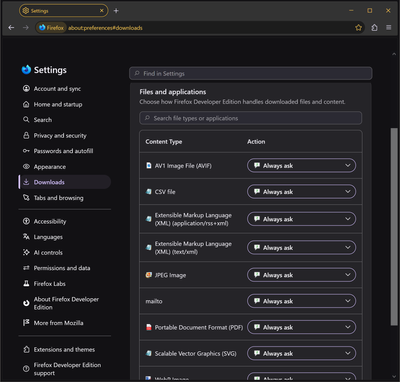The width and height of the screenshot is (400, 382).
Task: Open Scalable Vector Graphics action dropdown
Action: (x=301, y=353)
